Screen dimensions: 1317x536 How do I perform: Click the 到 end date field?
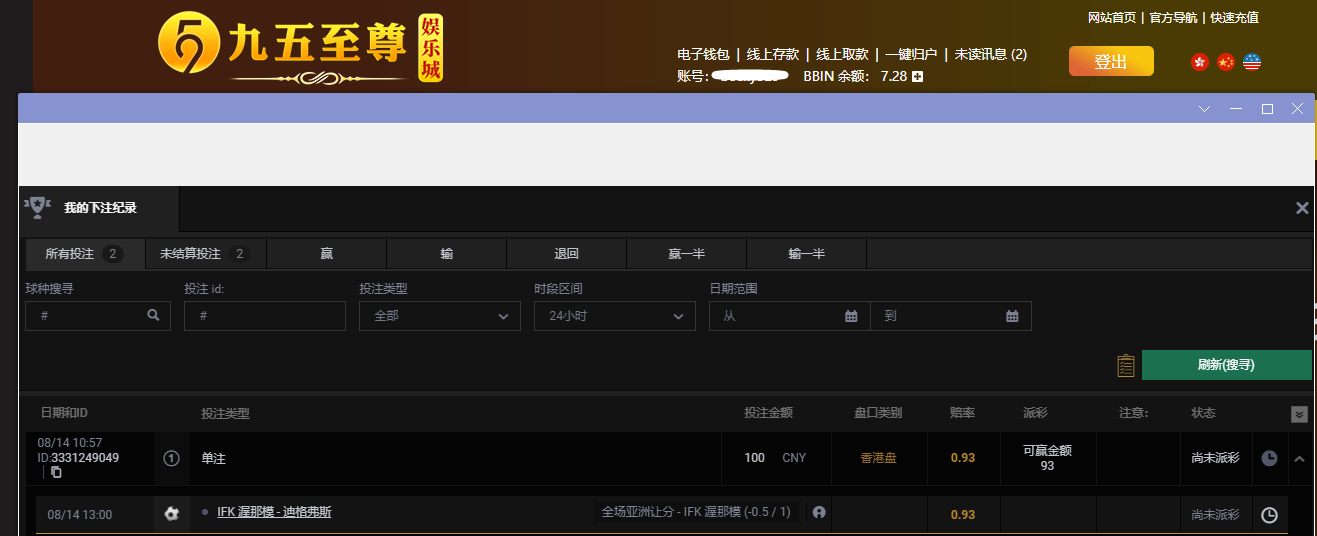[951, 315]
